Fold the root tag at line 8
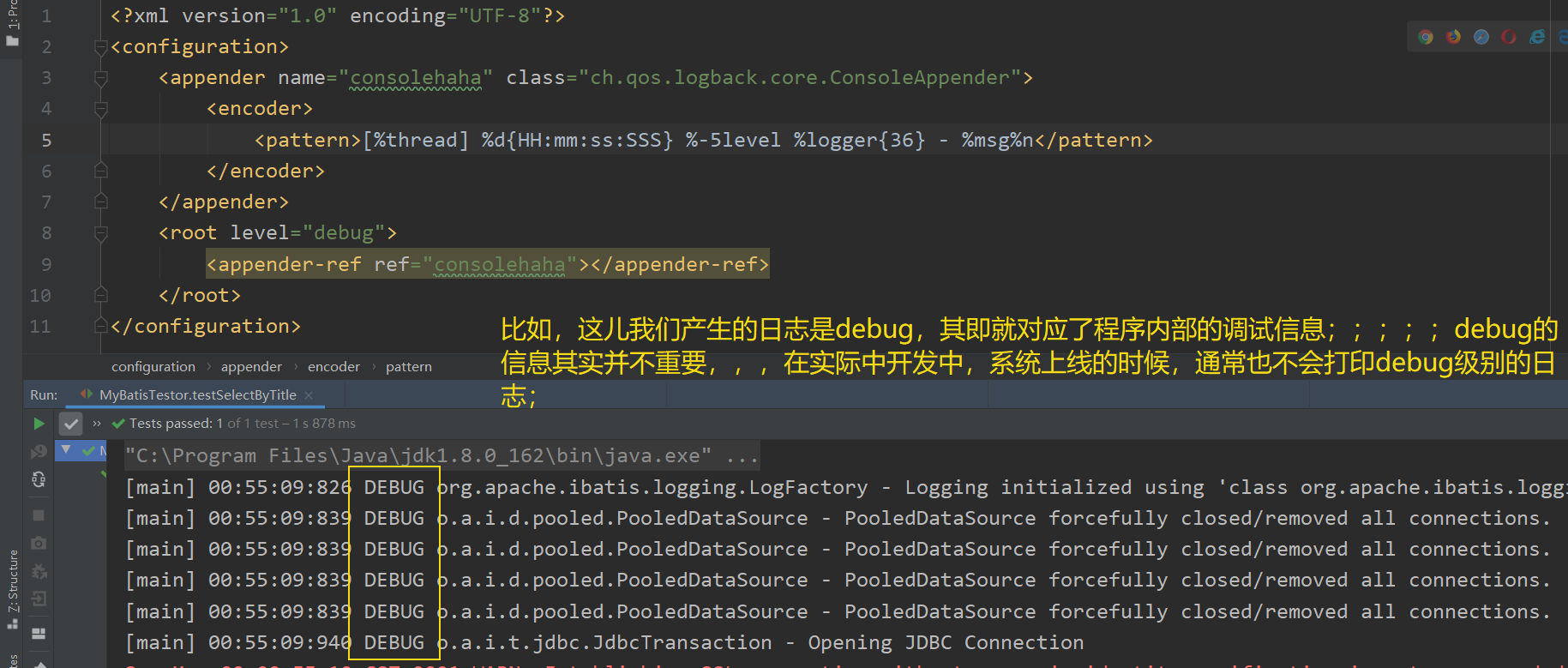The image size is (1568, 668). (100, 233)
